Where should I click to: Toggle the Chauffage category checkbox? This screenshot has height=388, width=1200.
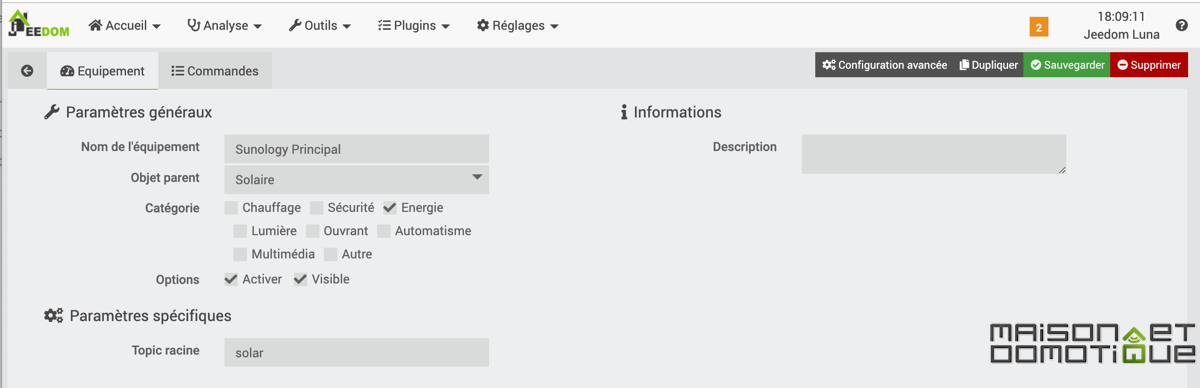231,208
